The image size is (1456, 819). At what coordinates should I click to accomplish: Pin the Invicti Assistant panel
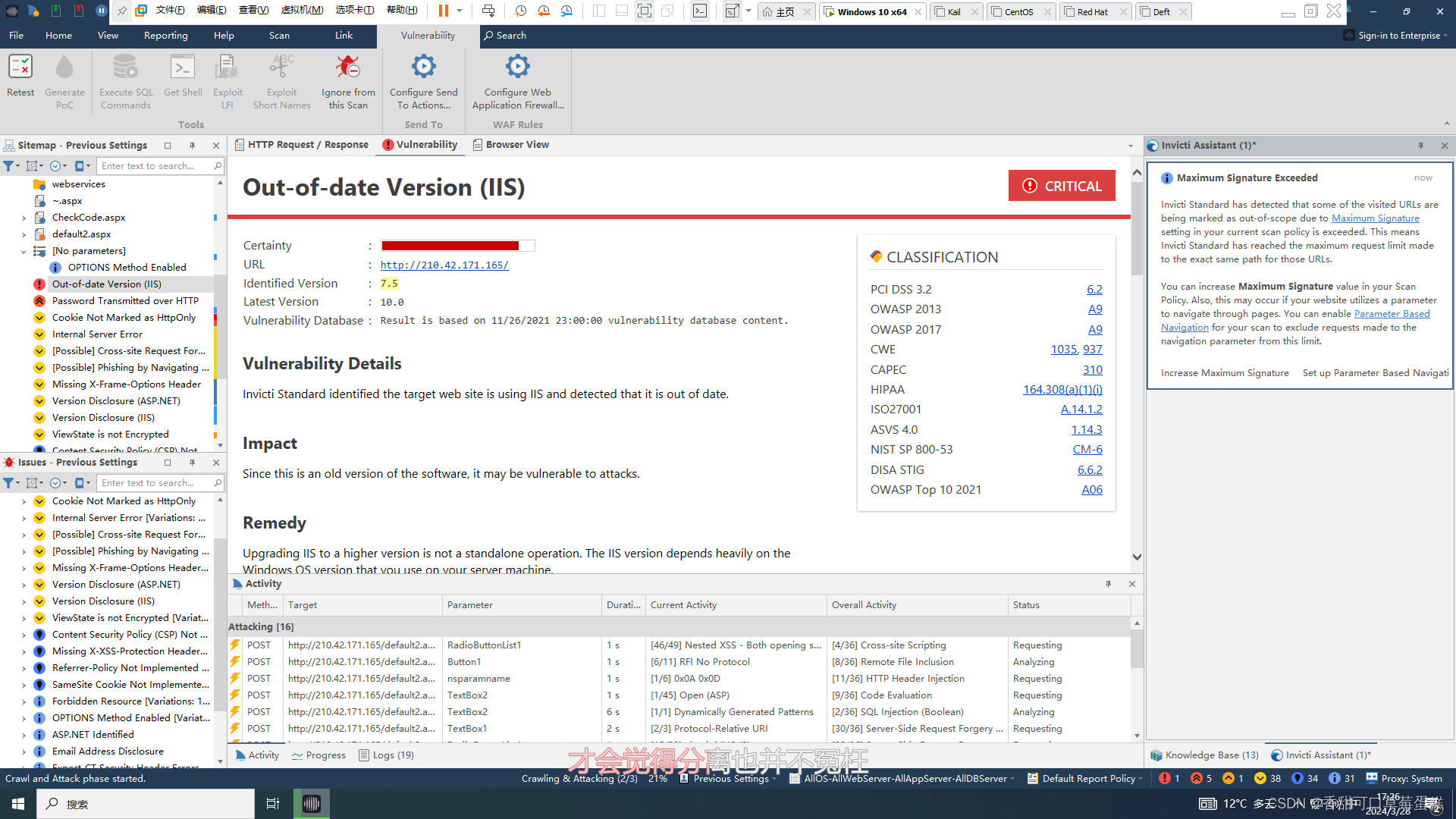pyautogui.click(x=1420, y=146)
